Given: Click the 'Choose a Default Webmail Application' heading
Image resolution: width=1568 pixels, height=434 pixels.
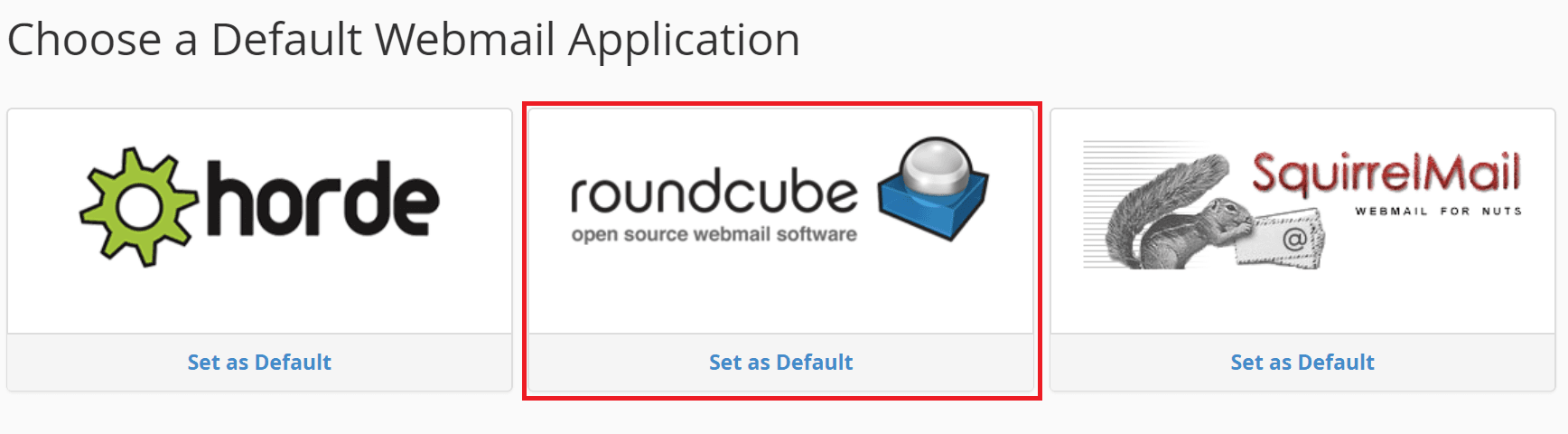Looking at the screenshot, I should pyautogui.click(x=404, y=41).
